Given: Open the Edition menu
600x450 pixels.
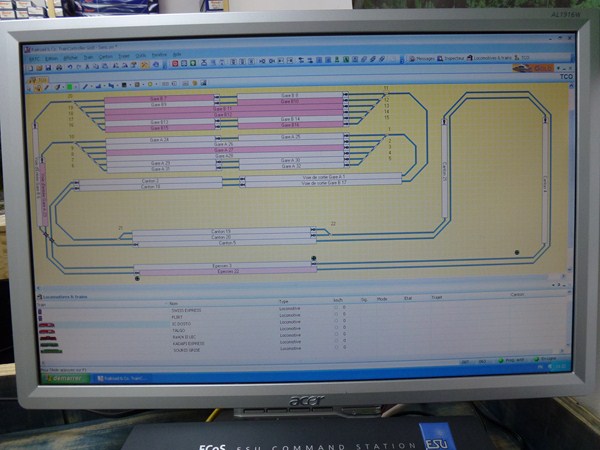Looking at the screenshot, I should pos(51,59).
